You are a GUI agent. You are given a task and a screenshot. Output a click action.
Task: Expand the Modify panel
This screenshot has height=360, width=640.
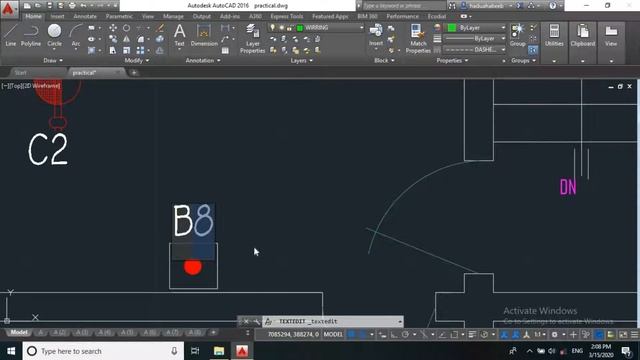tap(137, 60)
